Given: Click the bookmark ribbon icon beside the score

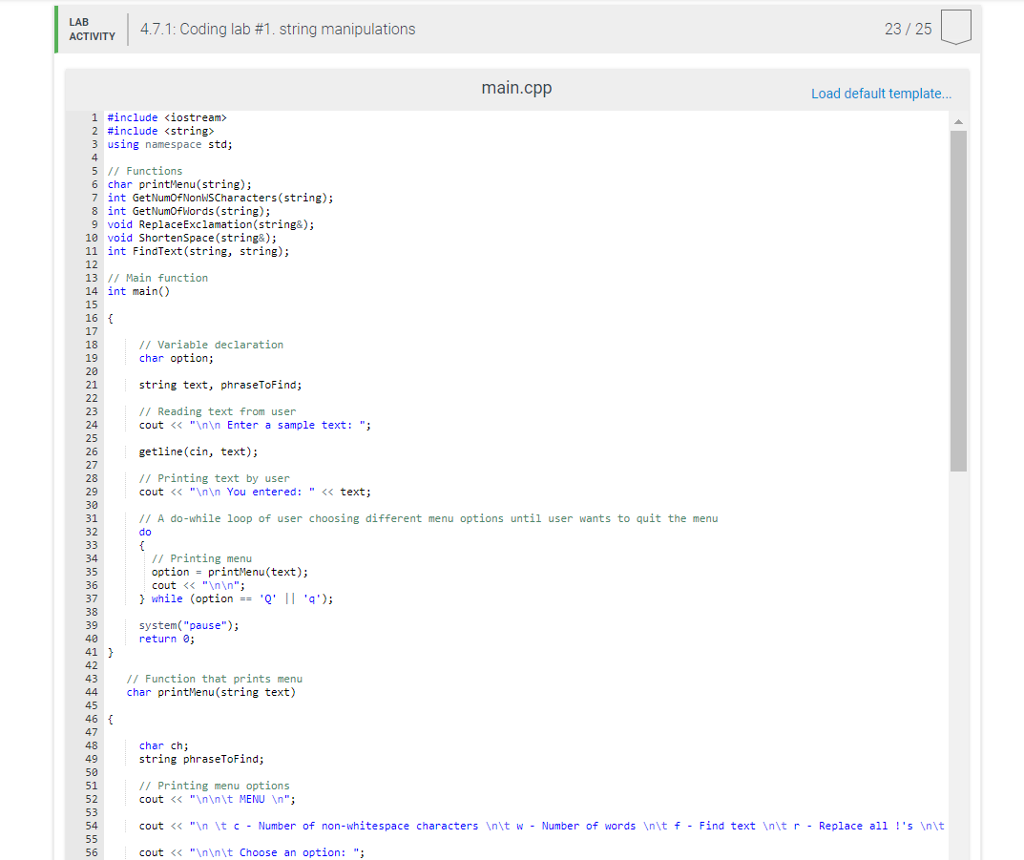Looking at the screenshot, I should click(956, 27).
